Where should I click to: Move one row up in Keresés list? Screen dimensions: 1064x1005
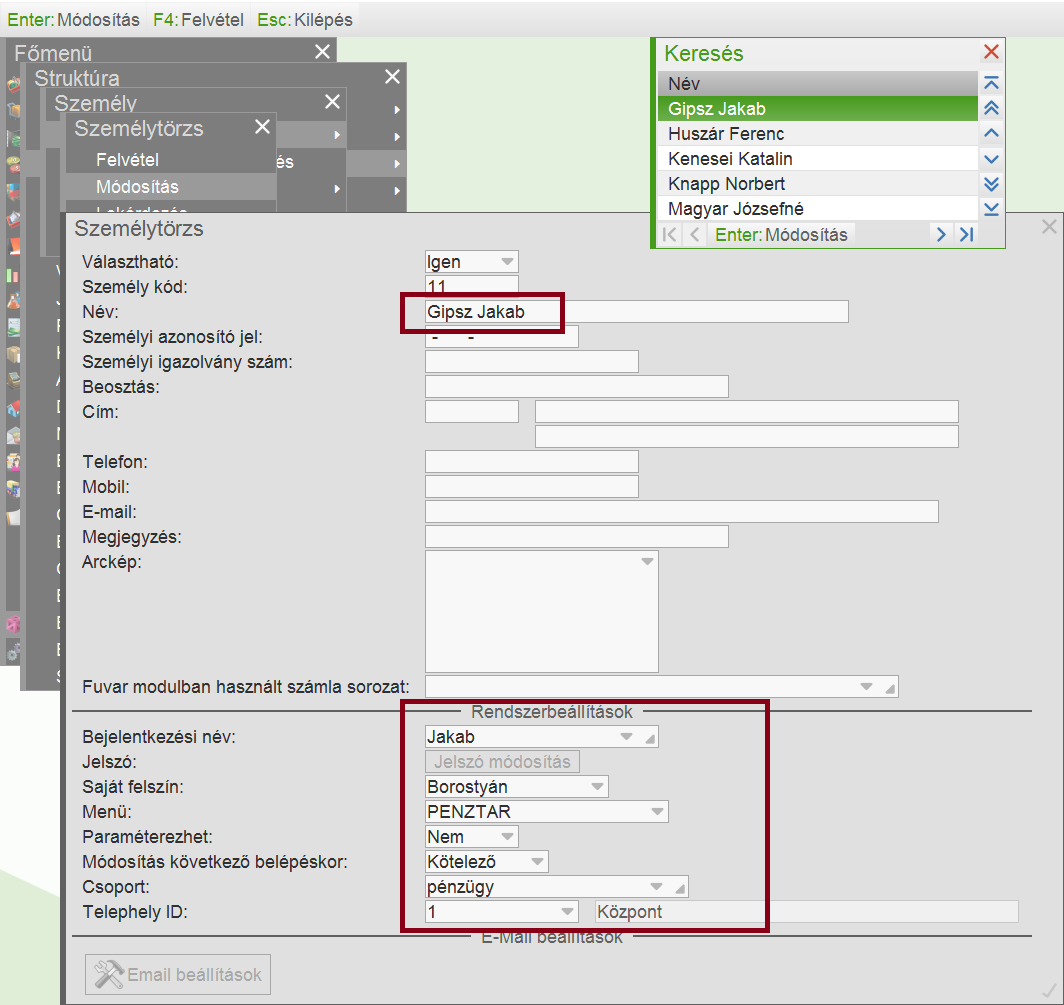[x=991, y=134]
